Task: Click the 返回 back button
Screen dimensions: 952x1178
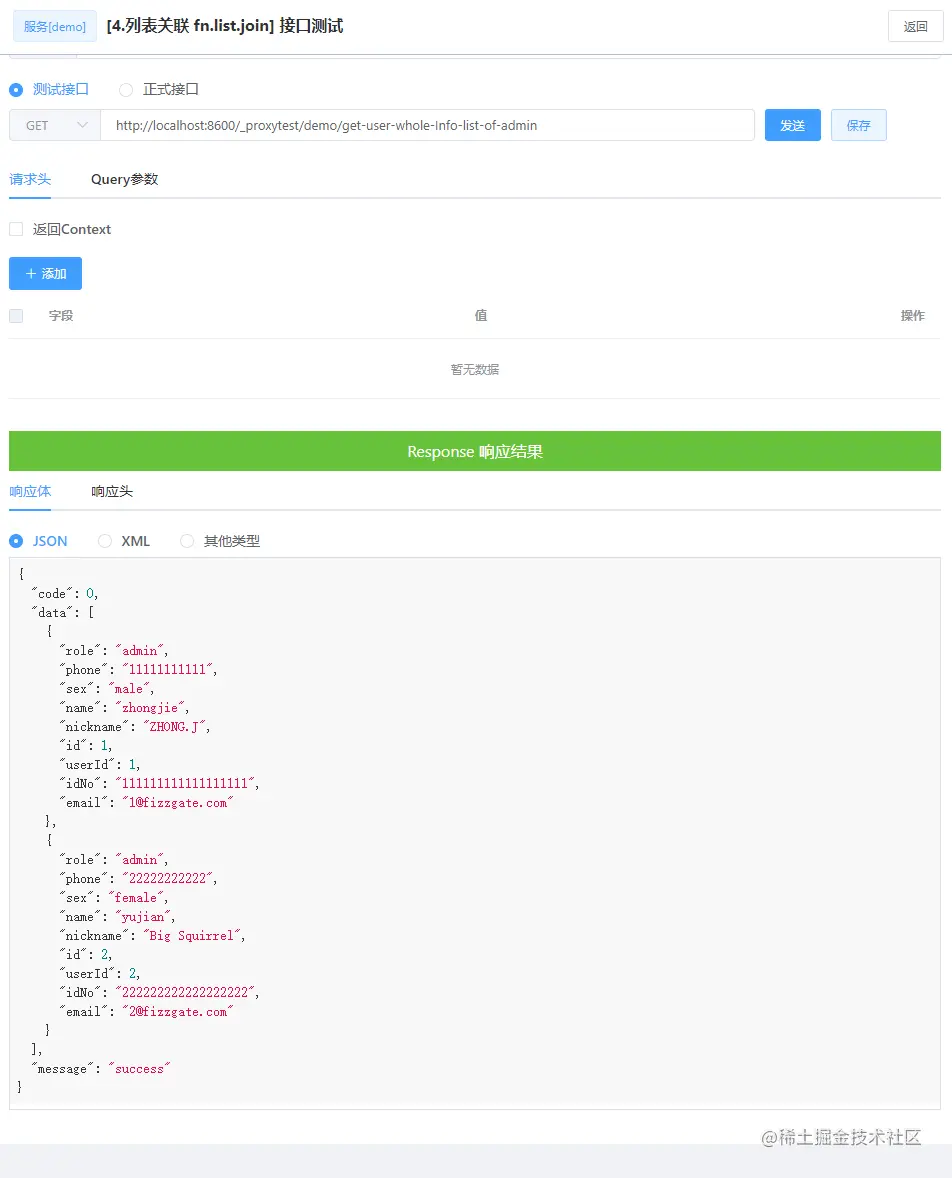Action: [x=916, y=26]
